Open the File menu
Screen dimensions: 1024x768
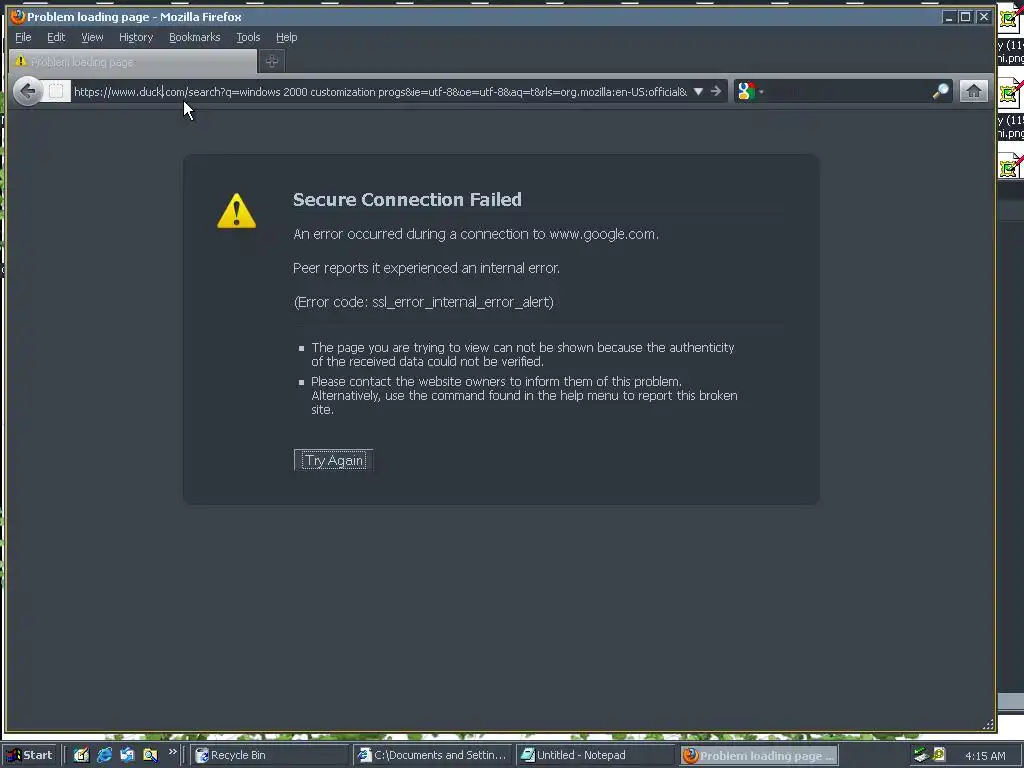[23, 37]
